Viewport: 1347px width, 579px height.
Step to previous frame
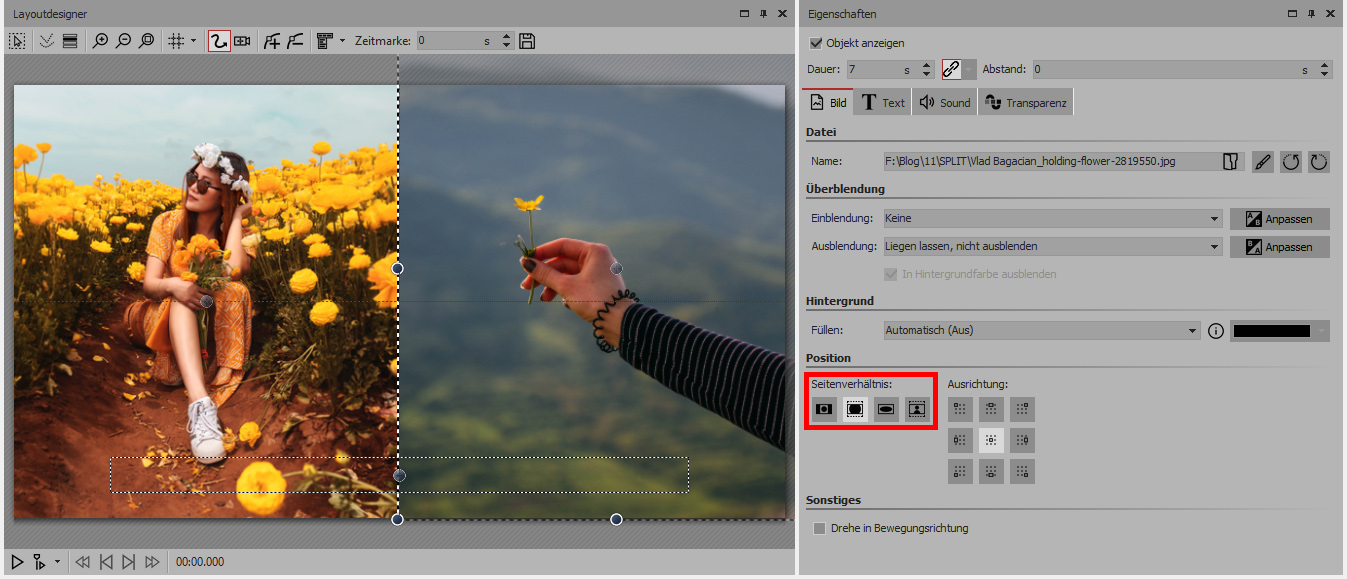(x=106, y=562)
